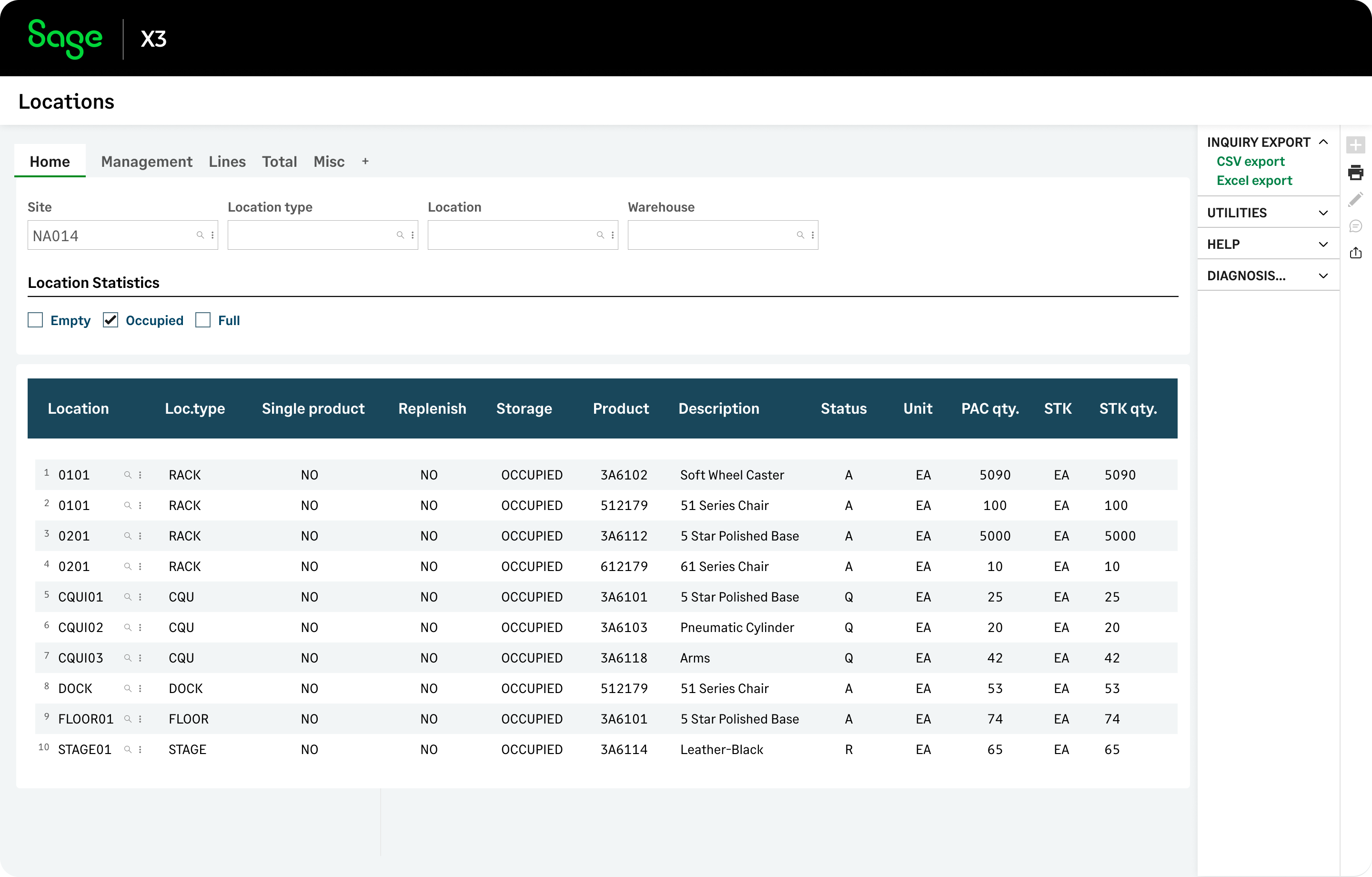Switch to the Management tab
Image resolution: width=1372 pixels, height=877 pixels.
[x=146, y=162]
